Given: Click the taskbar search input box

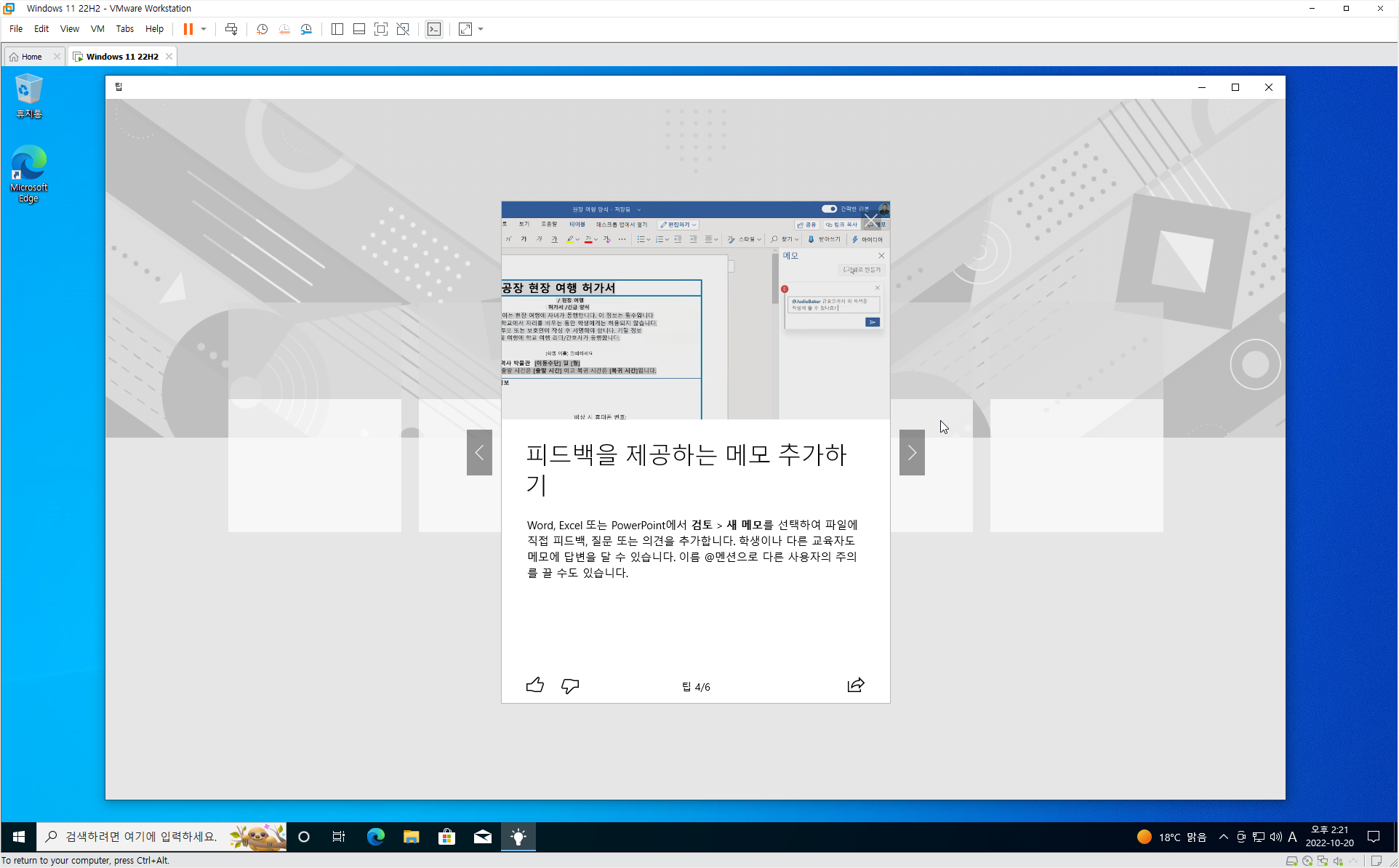Looking at the screenshot, I should (x=142, y=837).
